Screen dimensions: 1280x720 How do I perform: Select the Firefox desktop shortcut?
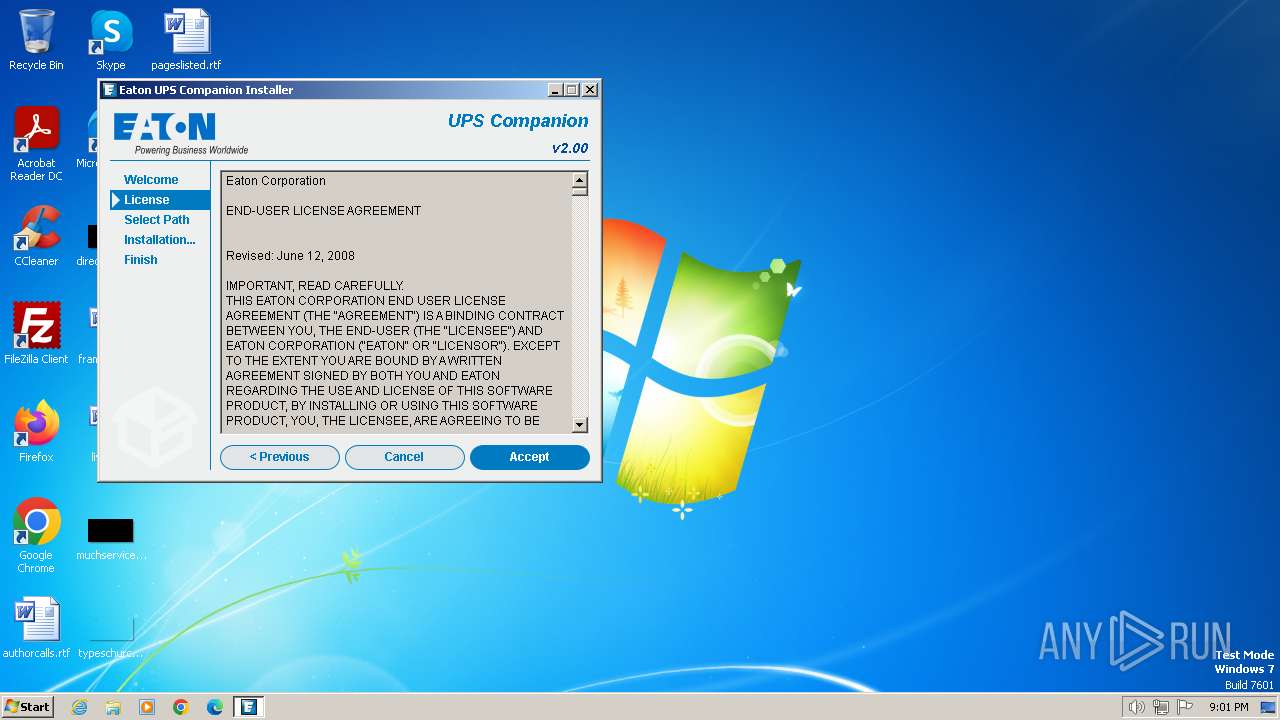[36, 431]
